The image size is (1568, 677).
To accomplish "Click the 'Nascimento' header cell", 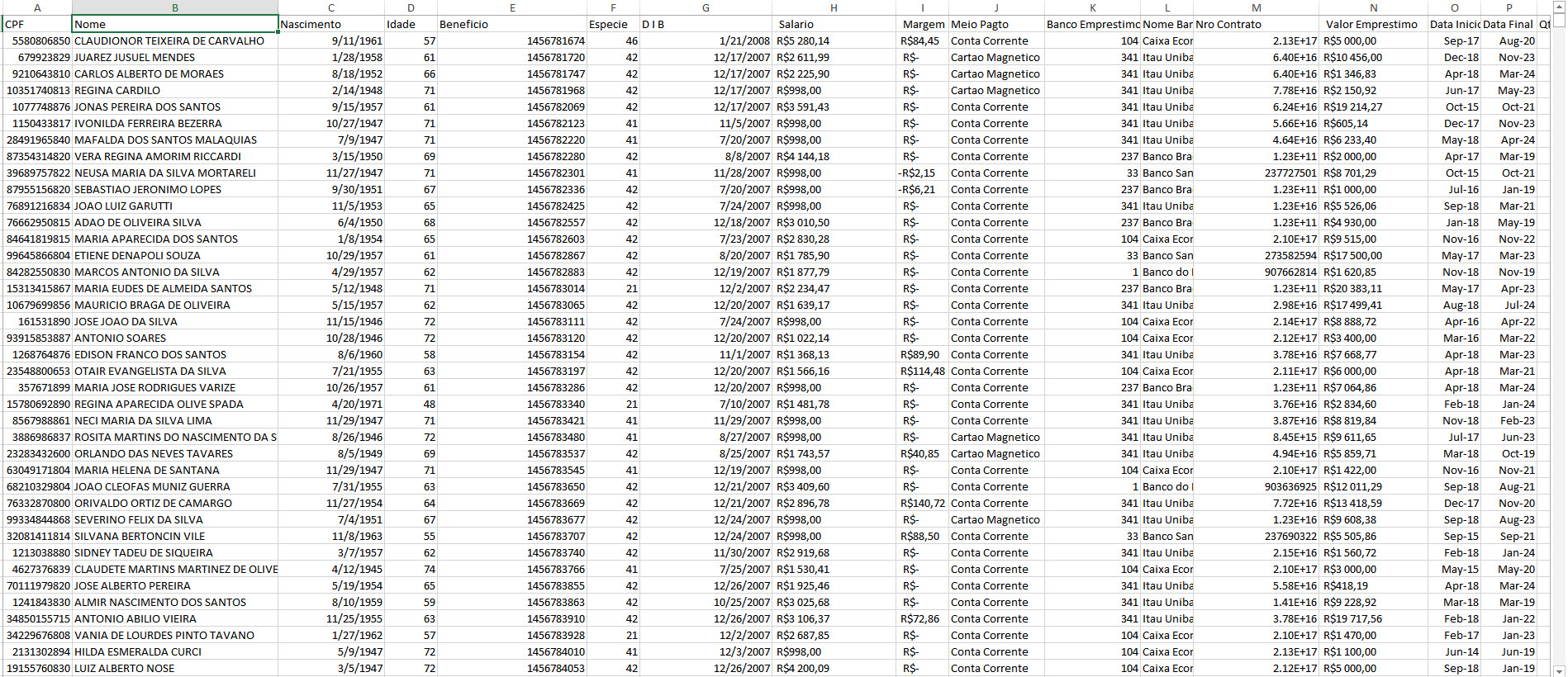I will pos(331,24).
